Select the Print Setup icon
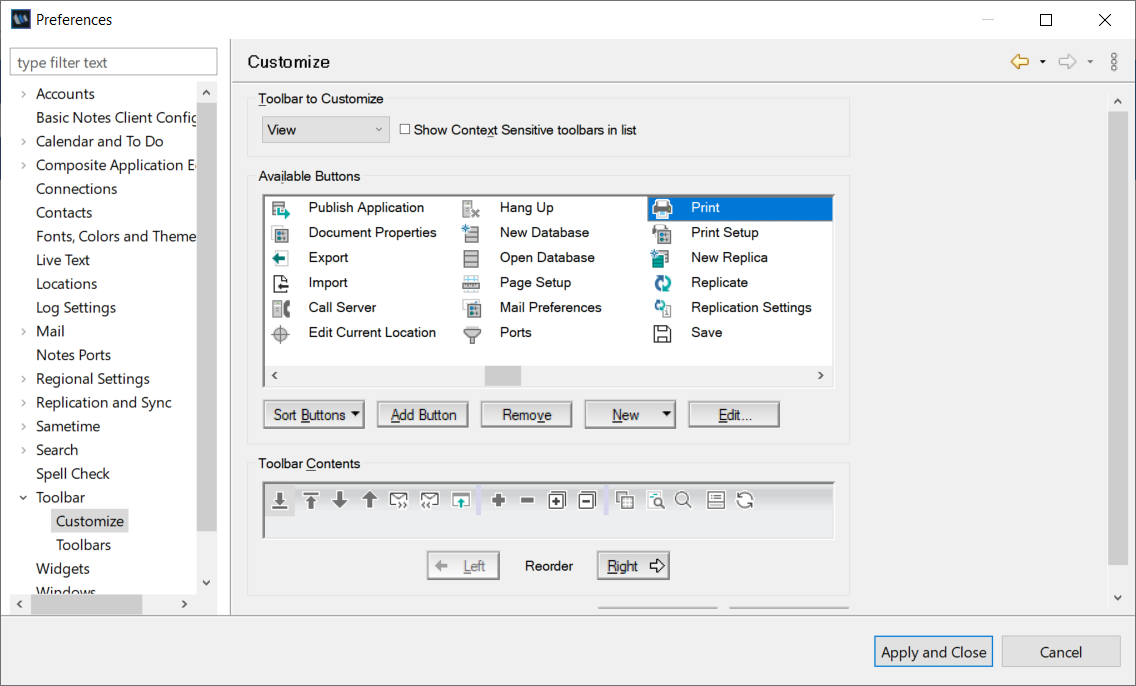 tap(662, 233)
